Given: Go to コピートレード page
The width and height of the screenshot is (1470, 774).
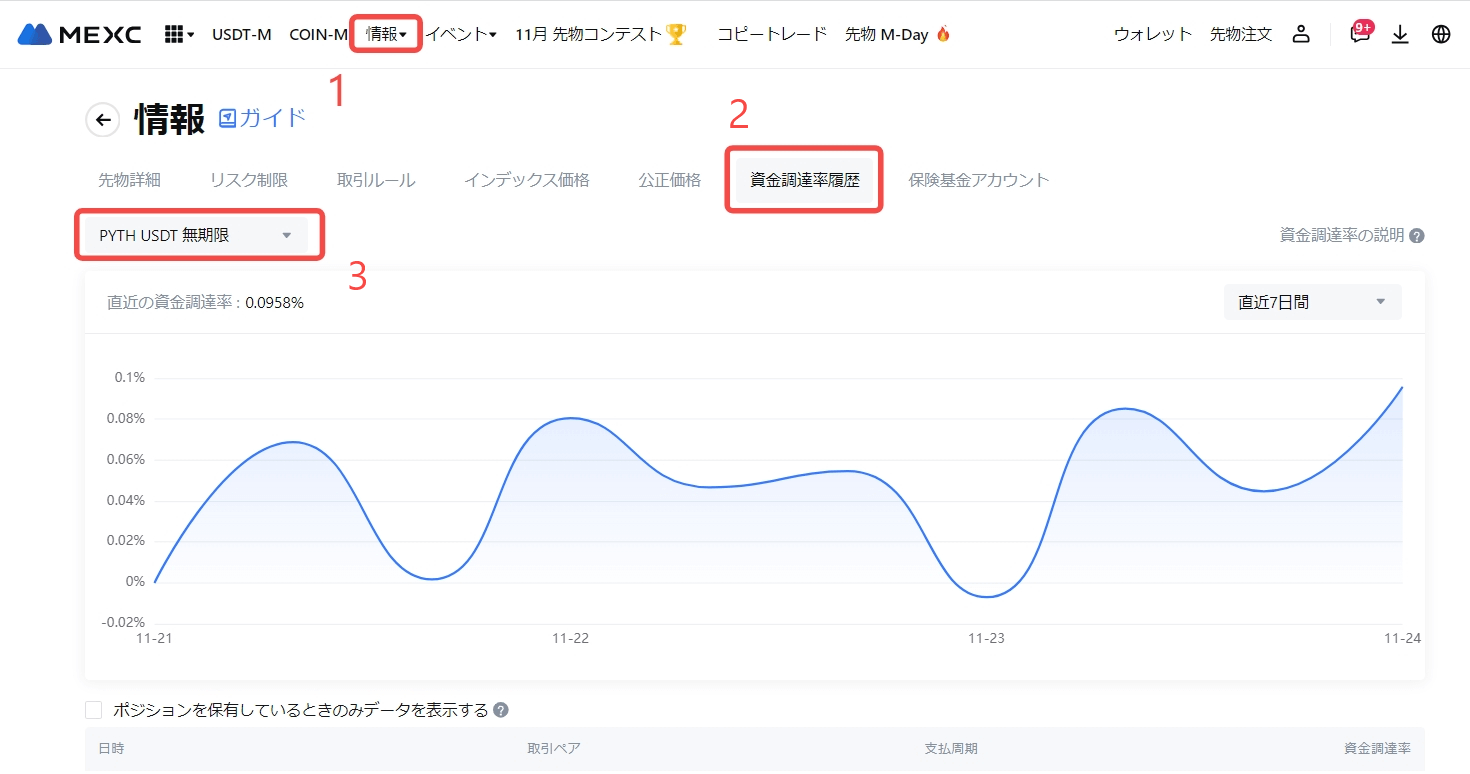Looking at the screenshot, I should (772, 34).
